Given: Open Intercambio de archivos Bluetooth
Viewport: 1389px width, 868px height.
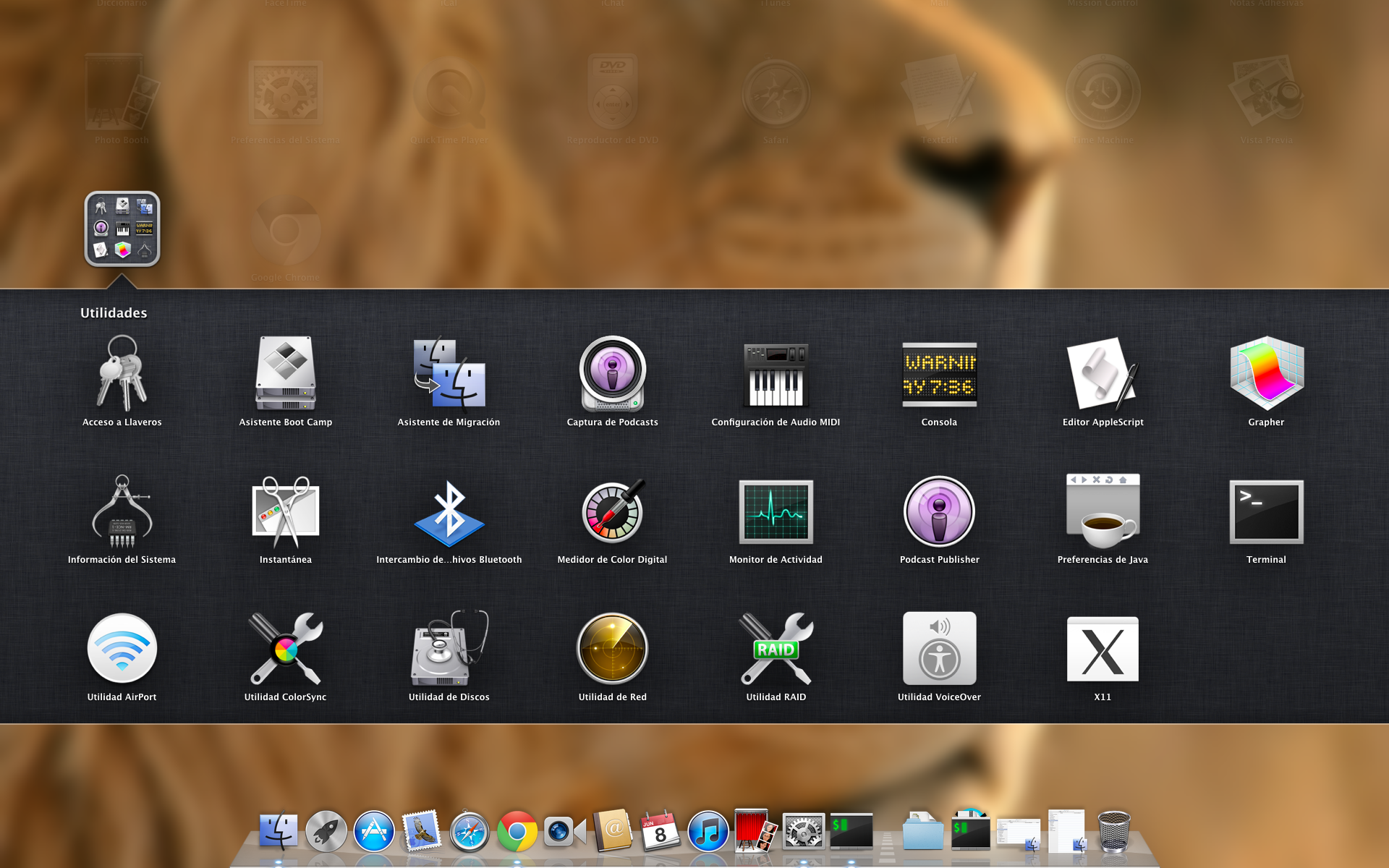Looking at the screenshot, I should tap(449, 511).
